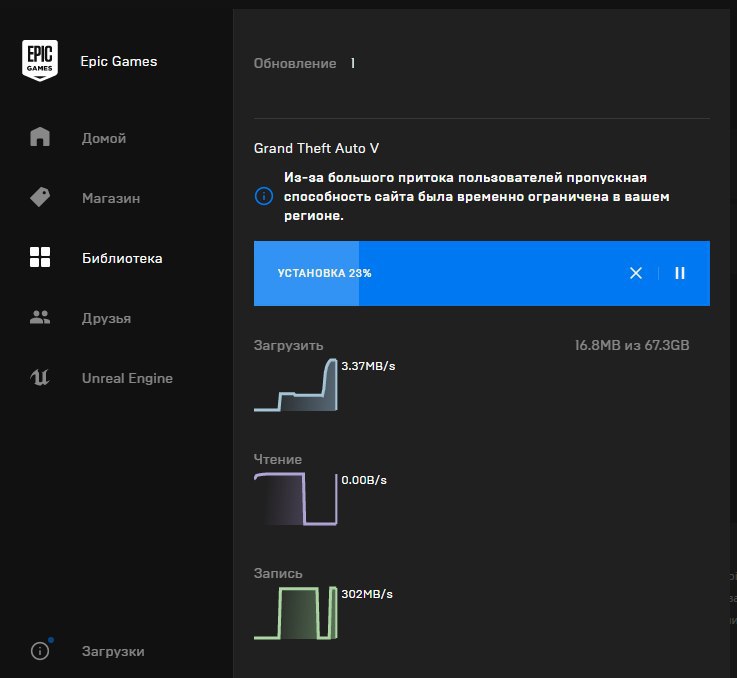Viewport: 737px width, 678px height.
Task: Click the Друзья people icon
Action: pyautogui.click(x=40, y=317)
